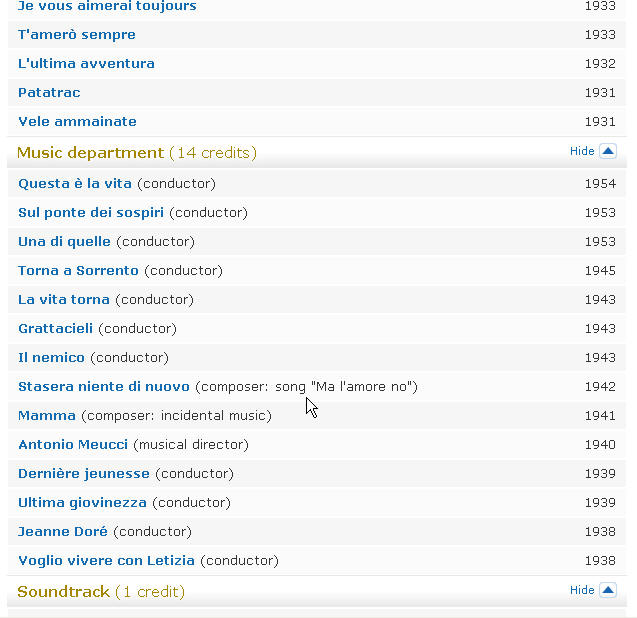Open the Patatrac title link

coord(49,93)
